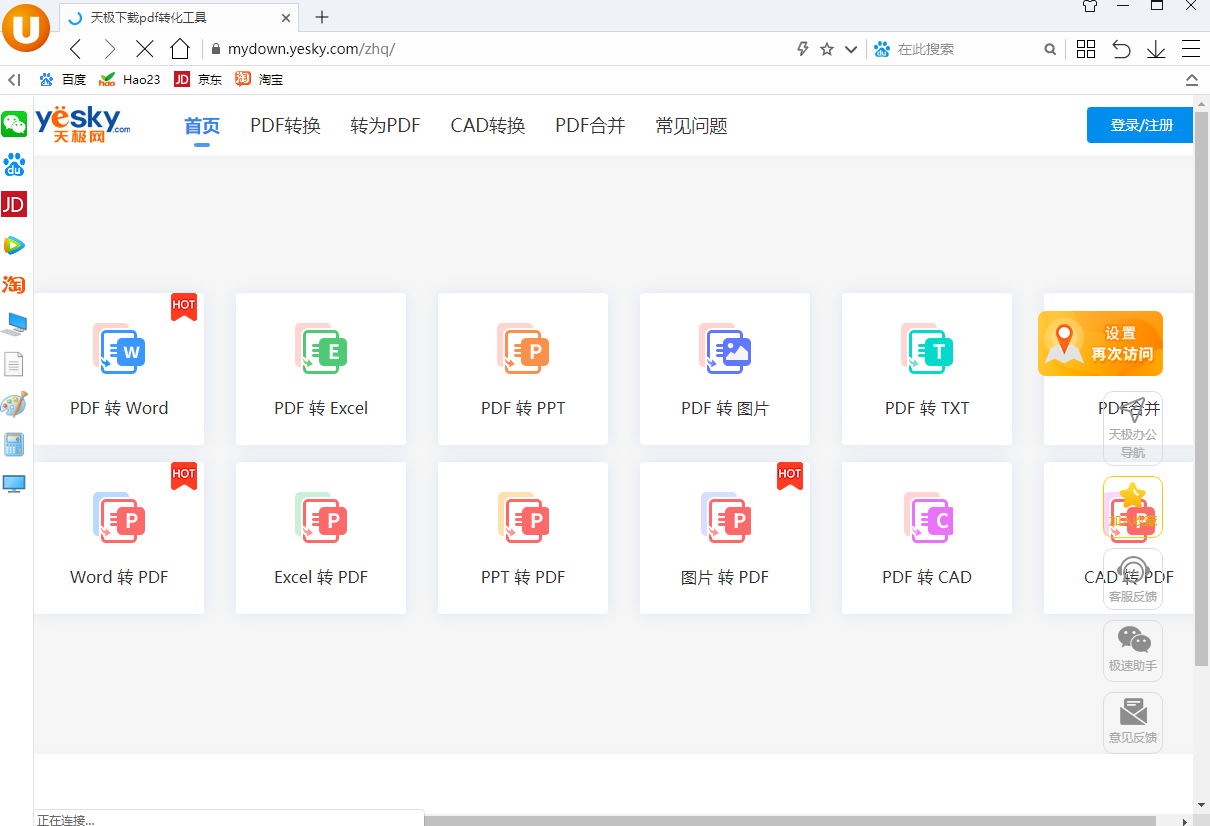This screenshot has width=1210, height=826.
Task: Open the PDF 转 图片 converter card
Action: tap(725, 369)
